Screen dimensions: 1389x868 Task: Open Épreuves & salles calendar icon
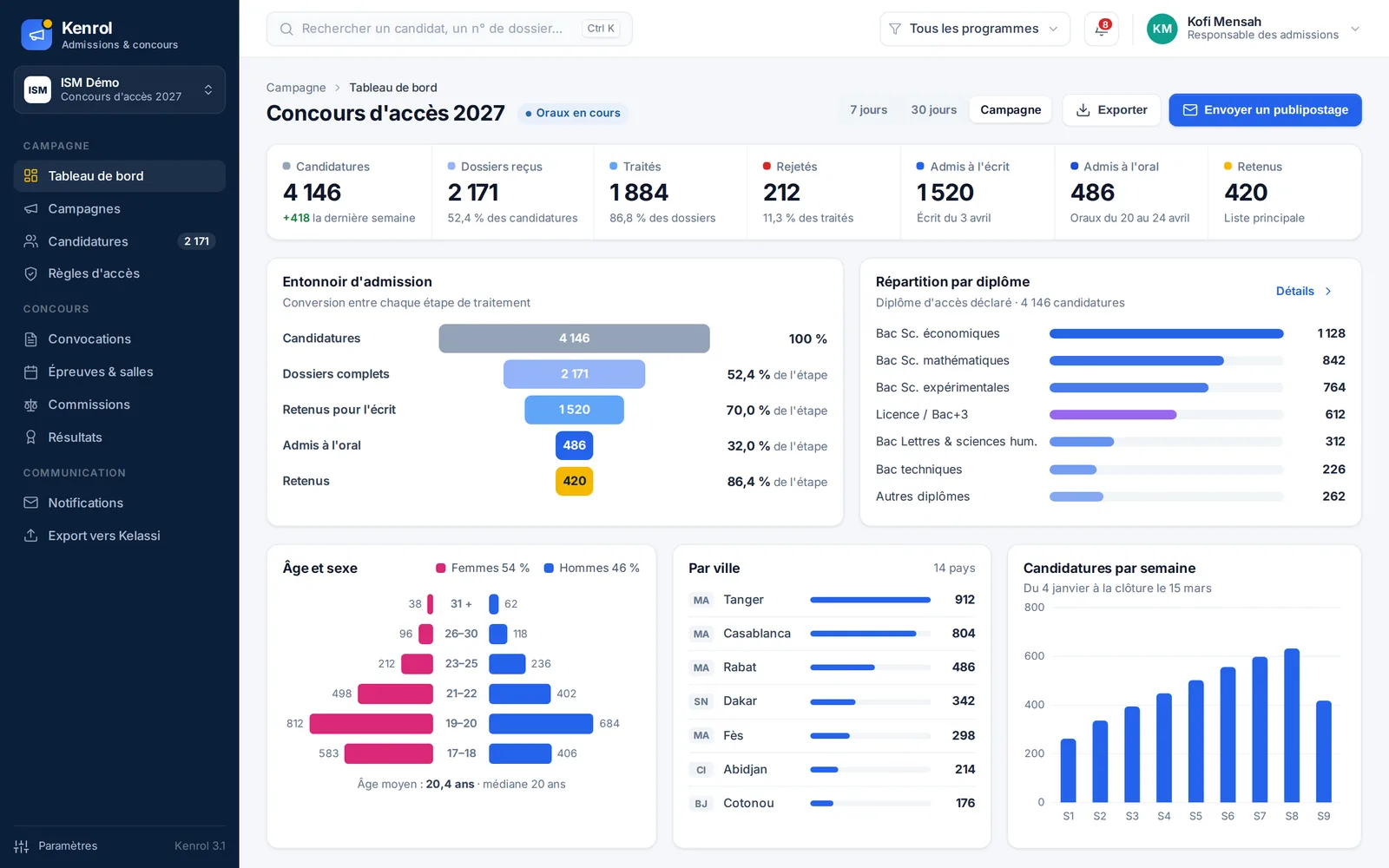[x=30, y=372]
